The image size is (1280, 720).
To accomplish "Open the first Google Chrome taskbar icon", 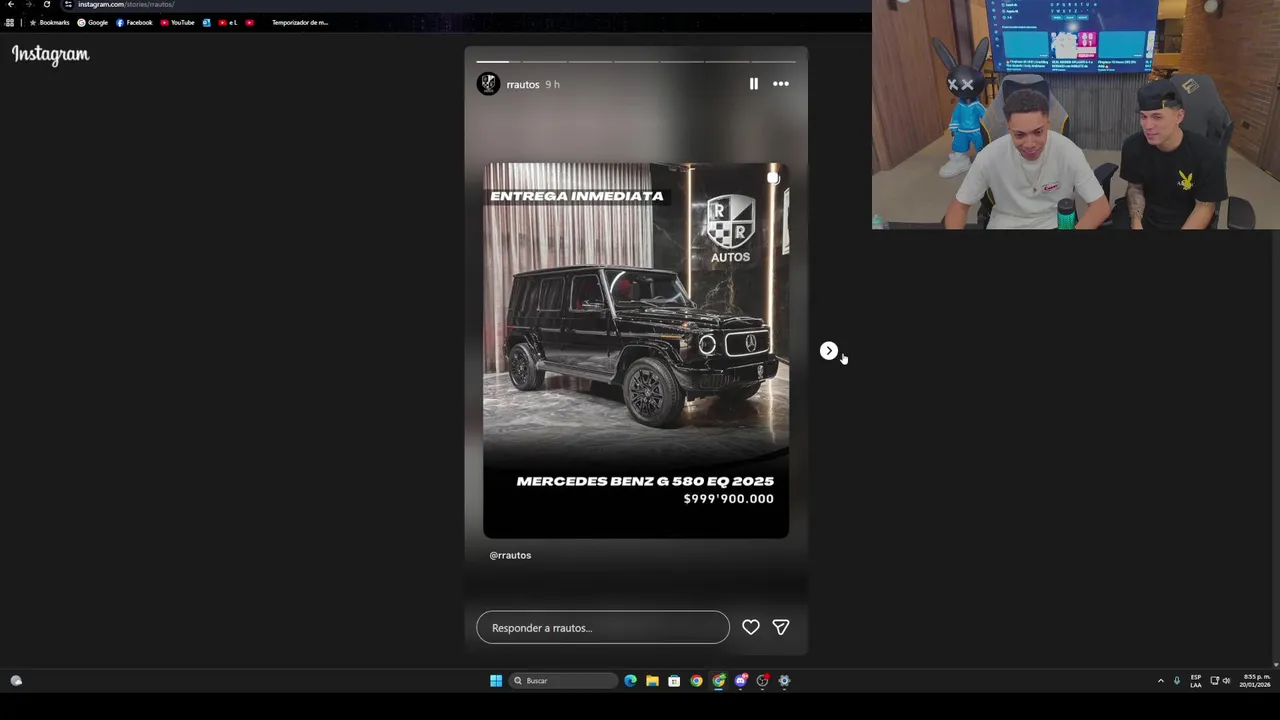I will pos(696,681).
